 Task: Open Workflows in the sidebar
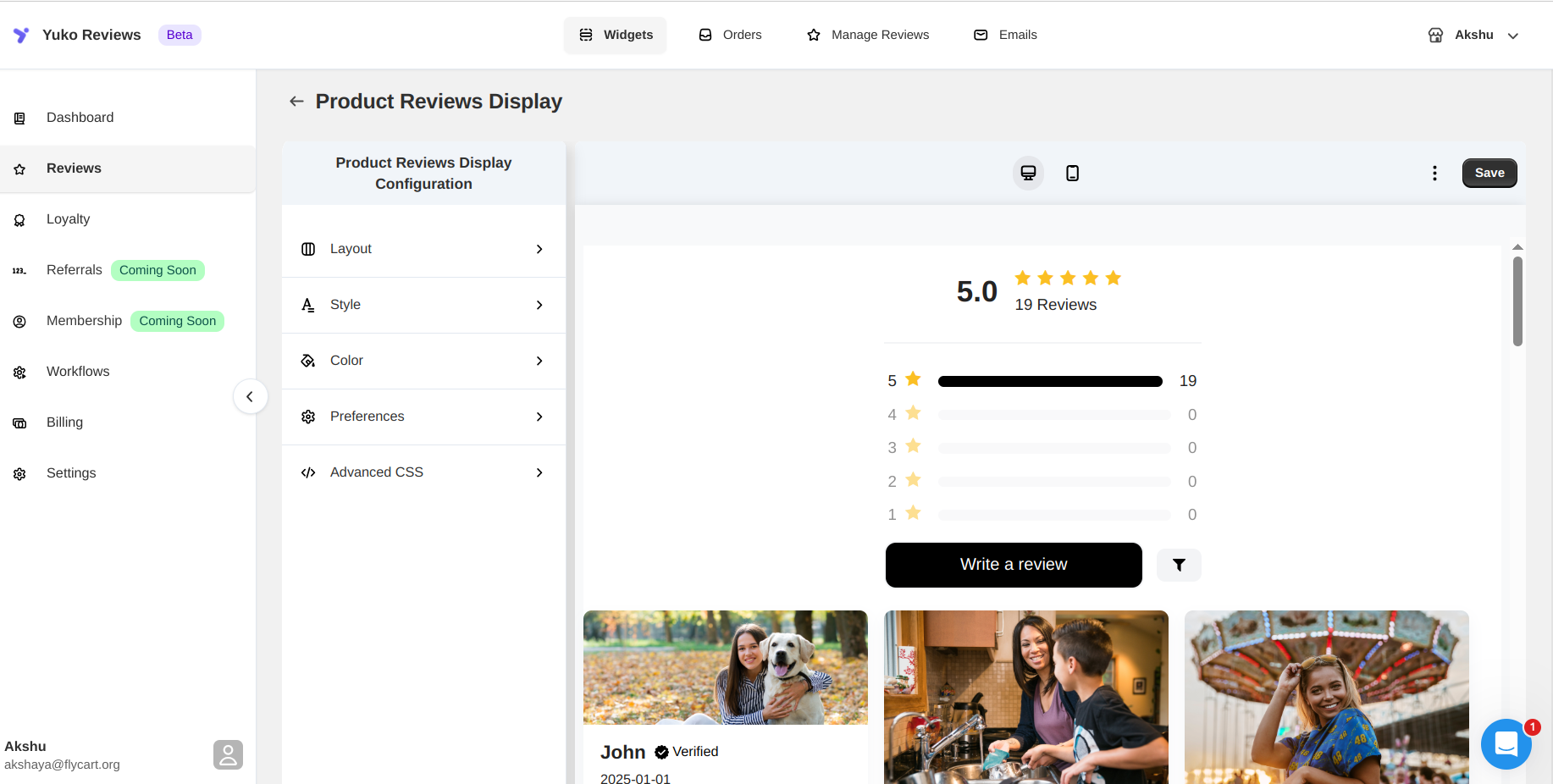pyautogui.click(x=127, y=372)
